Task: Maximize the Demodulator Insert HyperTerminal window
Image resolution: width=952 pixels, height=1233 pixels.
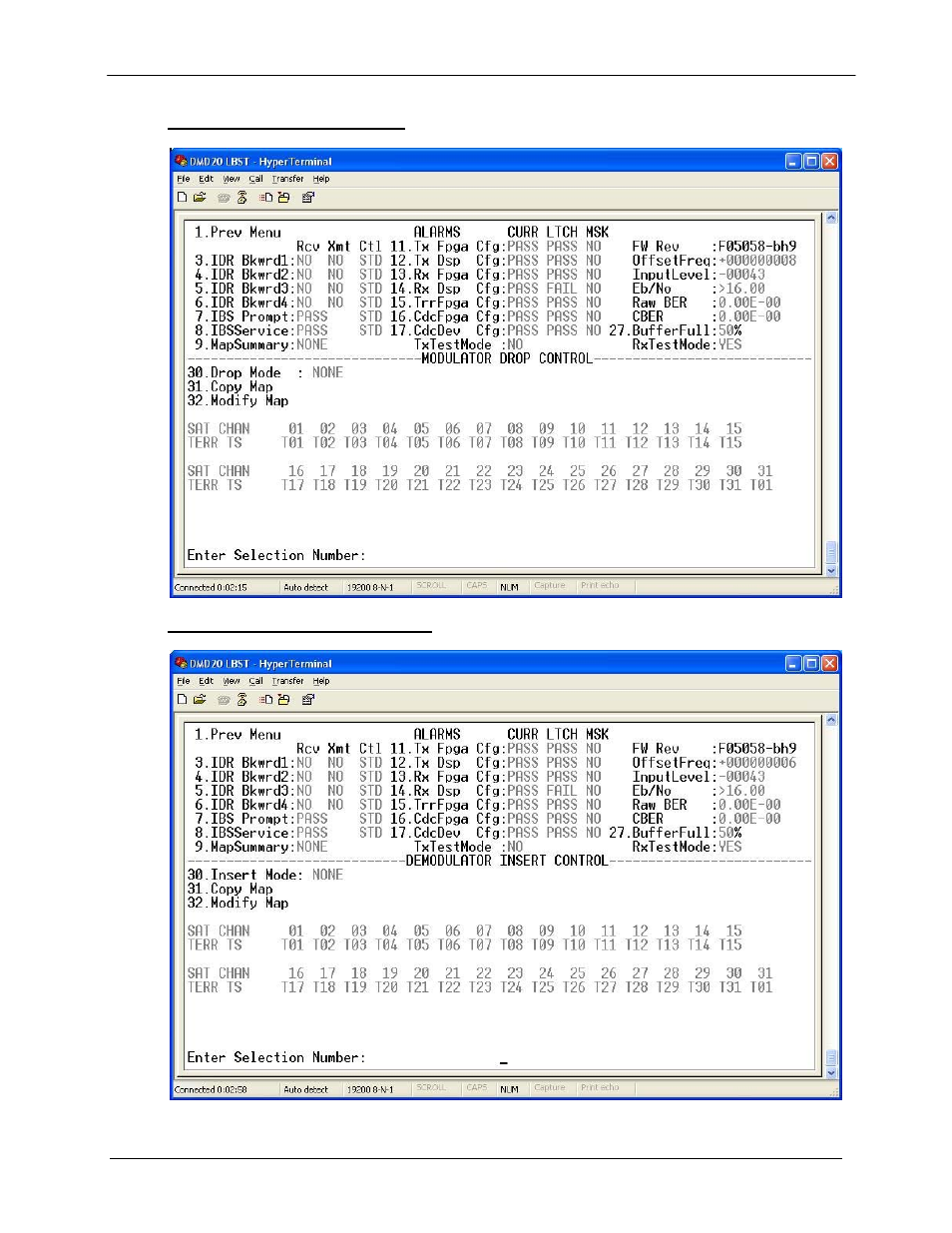Action: click(812, 663)
